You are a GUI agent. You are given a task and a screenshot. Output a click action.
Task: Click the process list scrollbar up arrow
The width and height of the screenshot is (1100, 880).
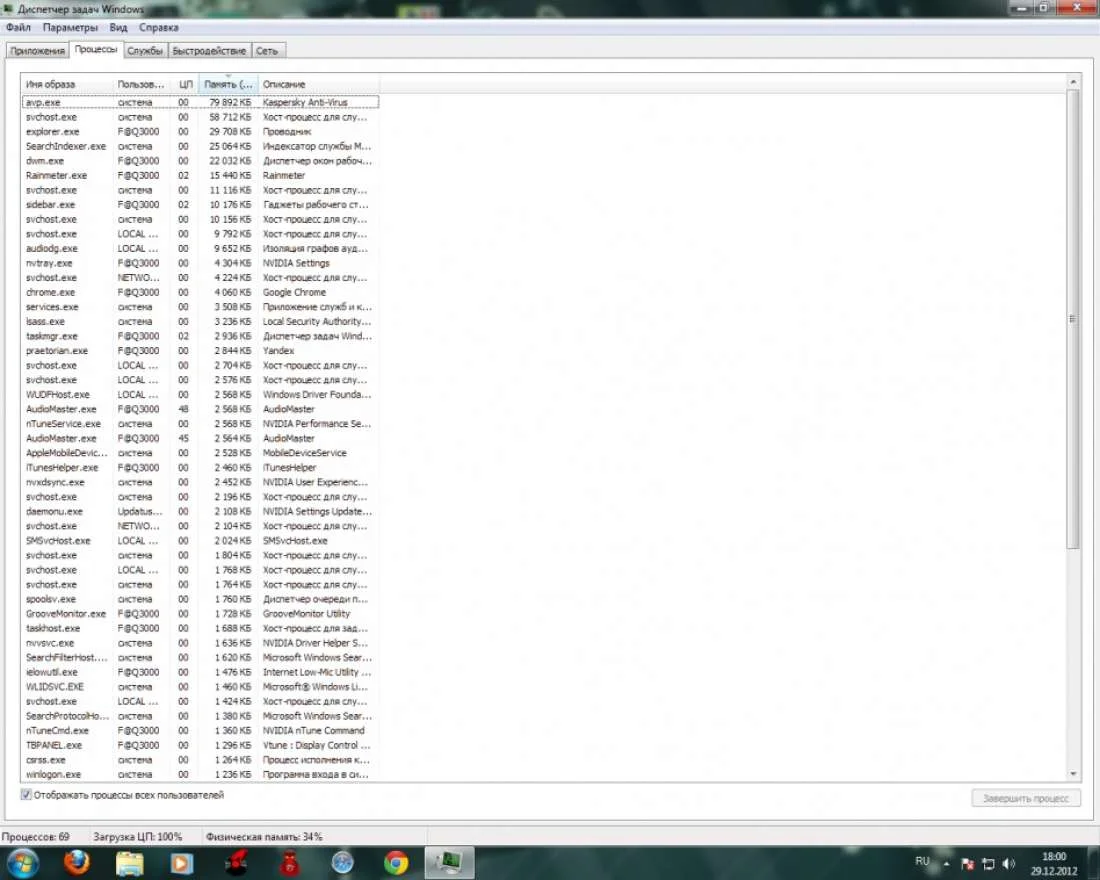pyautogui.click(x=1073, y=82)
